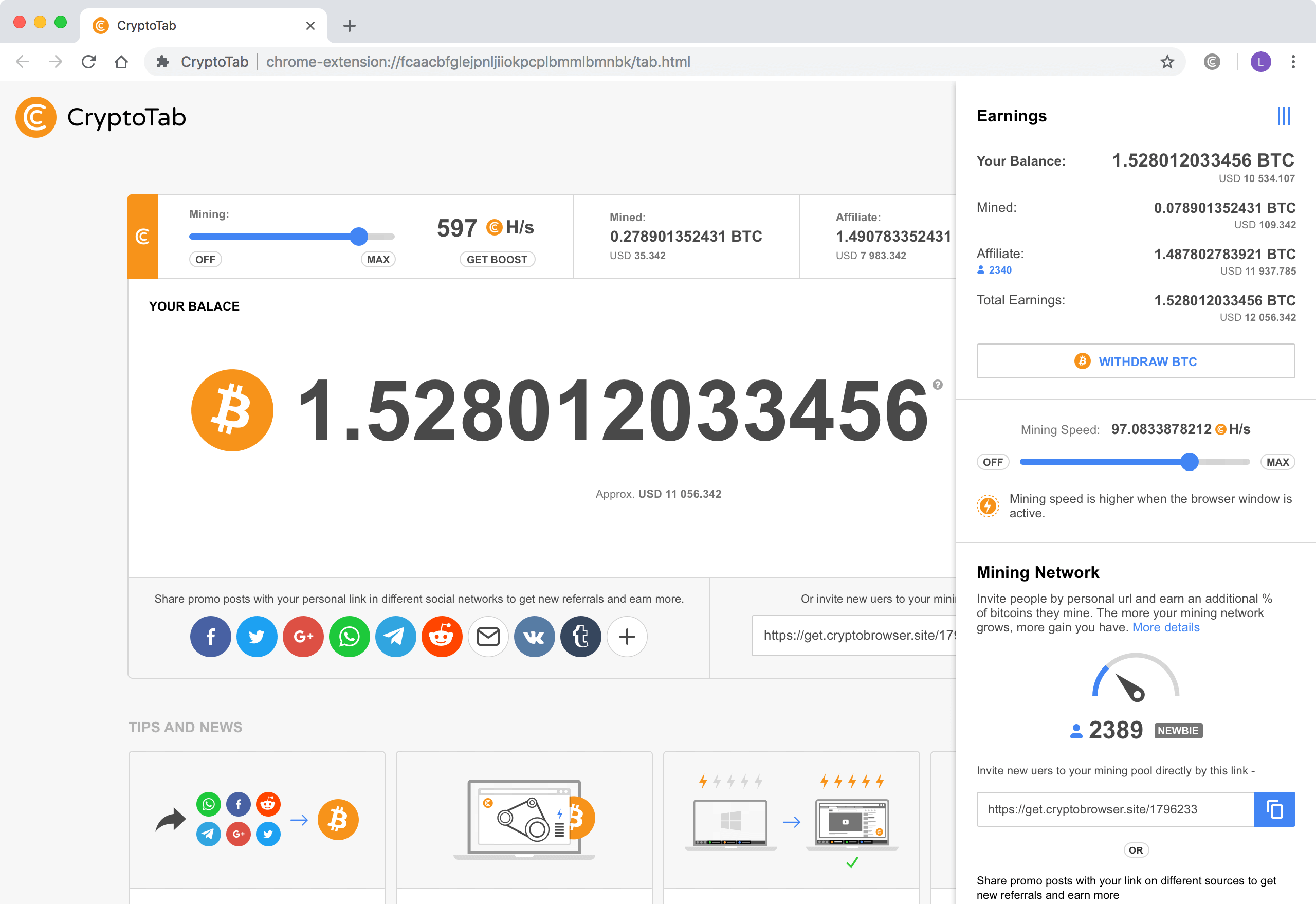
Task: Share link via email envelope icon
Action: [x=488, y=637]
